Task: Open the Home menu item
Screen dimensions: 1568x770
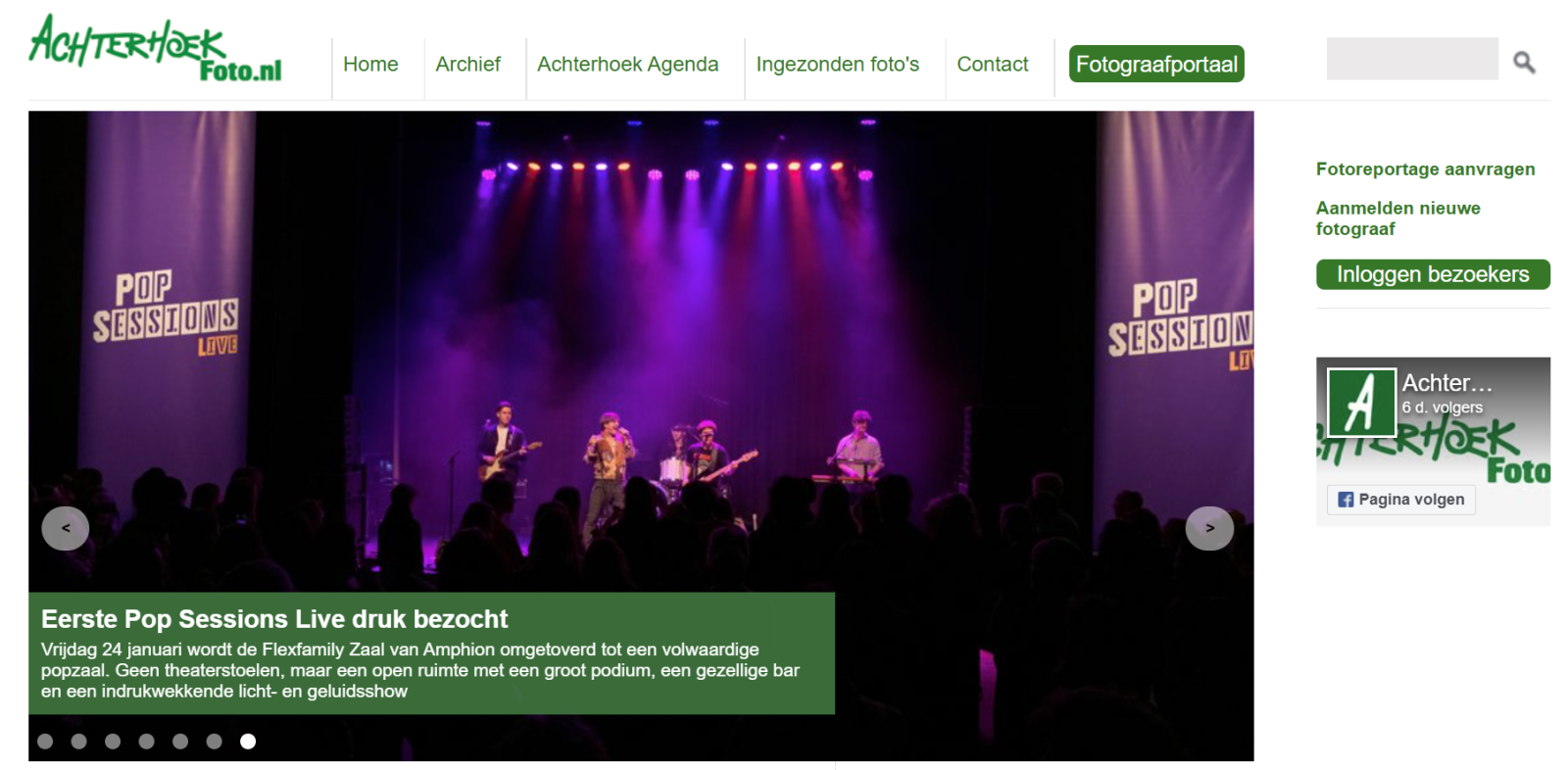Action: (x=370, y=65)
